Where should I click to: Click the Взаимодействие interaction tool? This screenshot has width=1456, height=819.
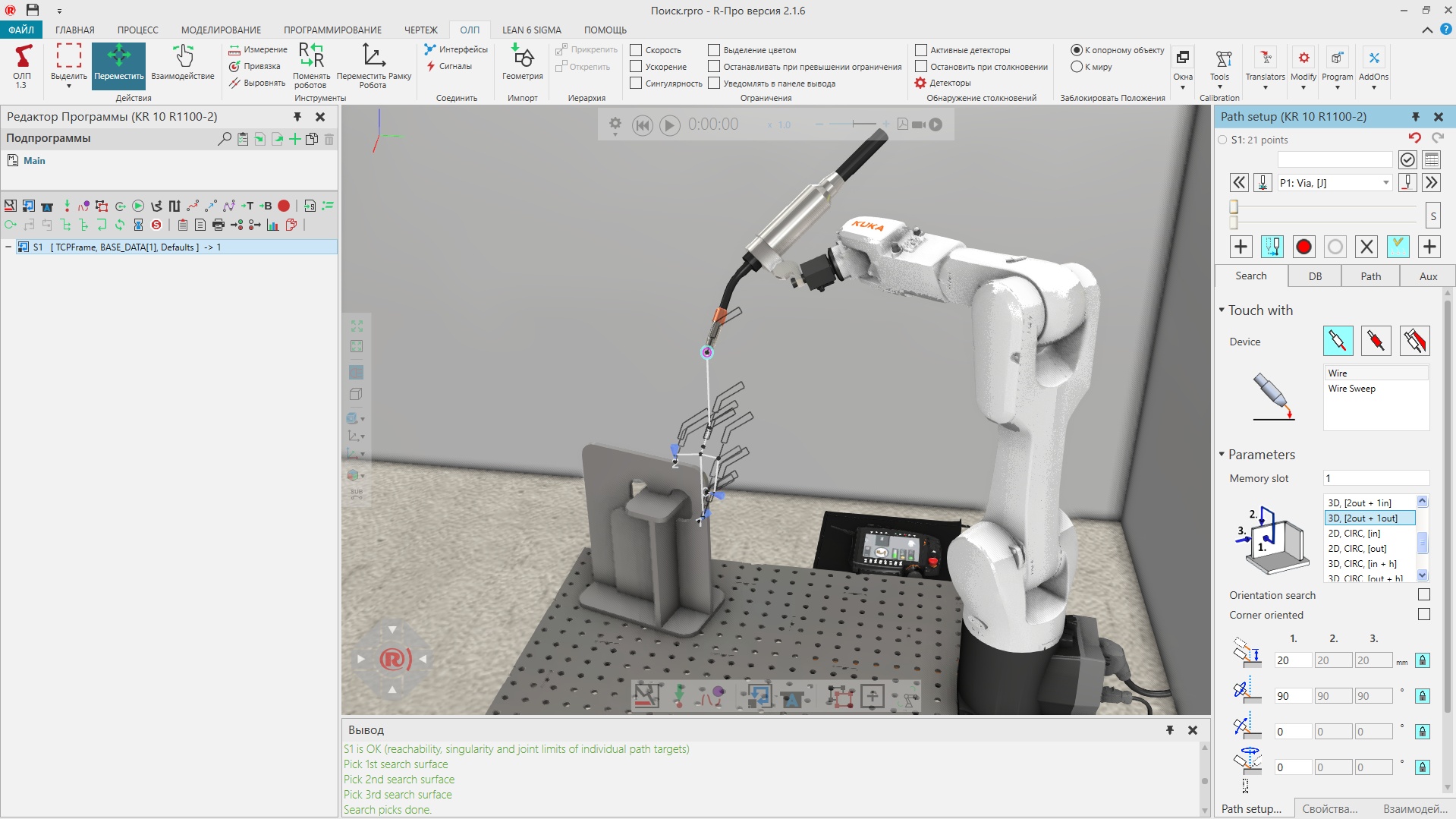[183, 65]
